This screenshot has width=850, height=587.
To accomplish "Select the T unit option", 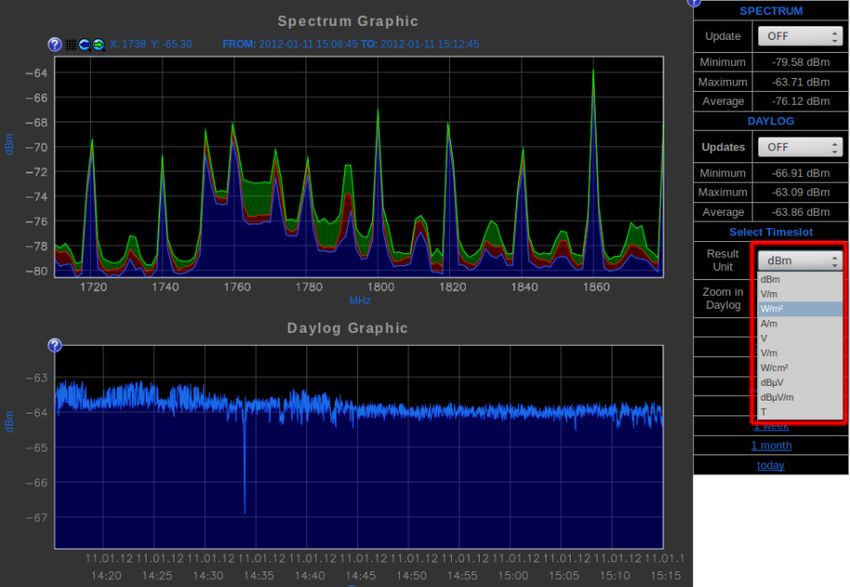I will (800, 412).
